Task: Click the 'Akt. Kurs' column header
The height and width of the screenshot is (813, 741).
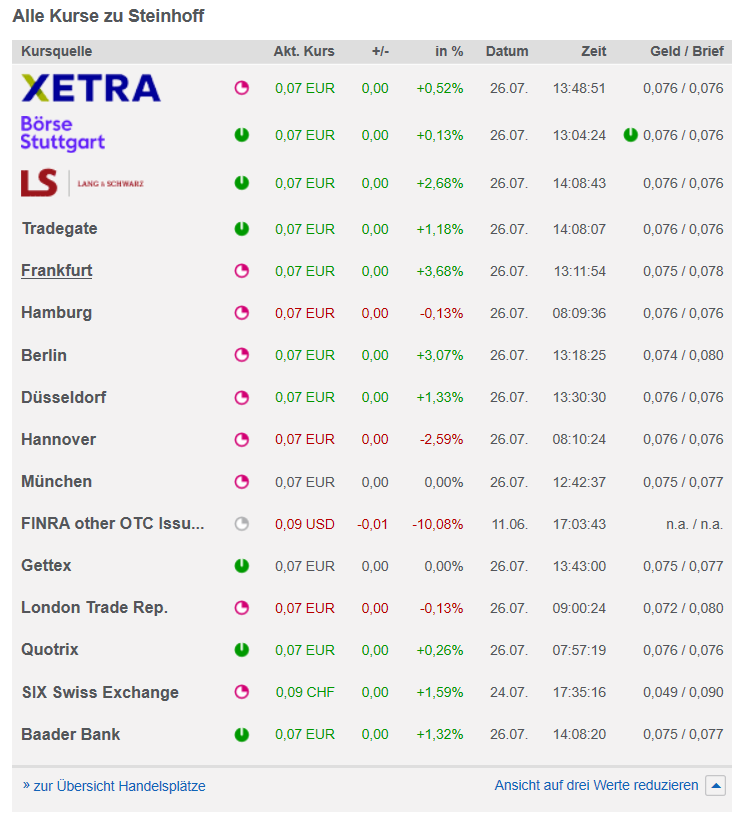Action: [x=304, y=51]
